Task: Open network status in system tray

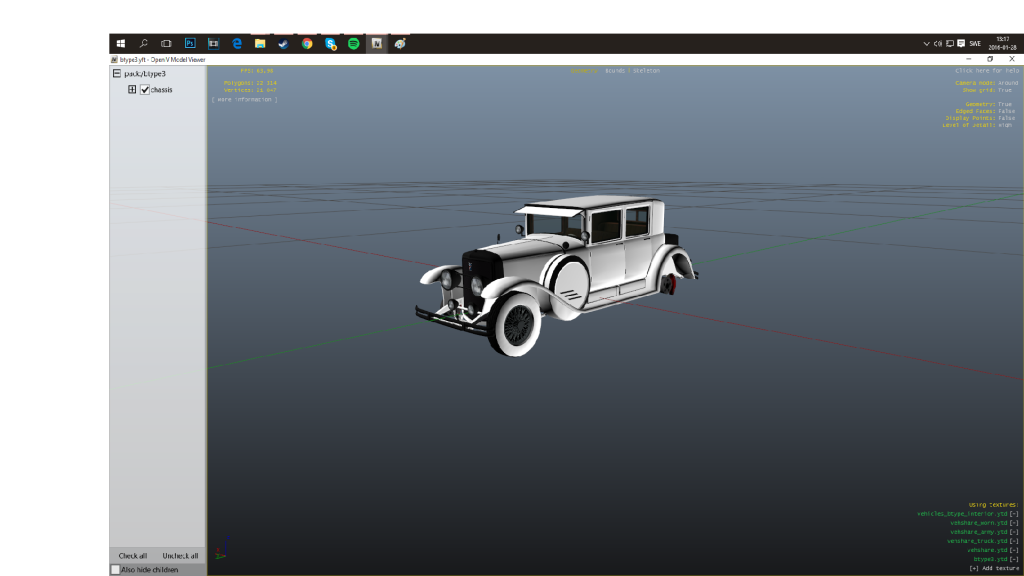Action: pos(950,44)
